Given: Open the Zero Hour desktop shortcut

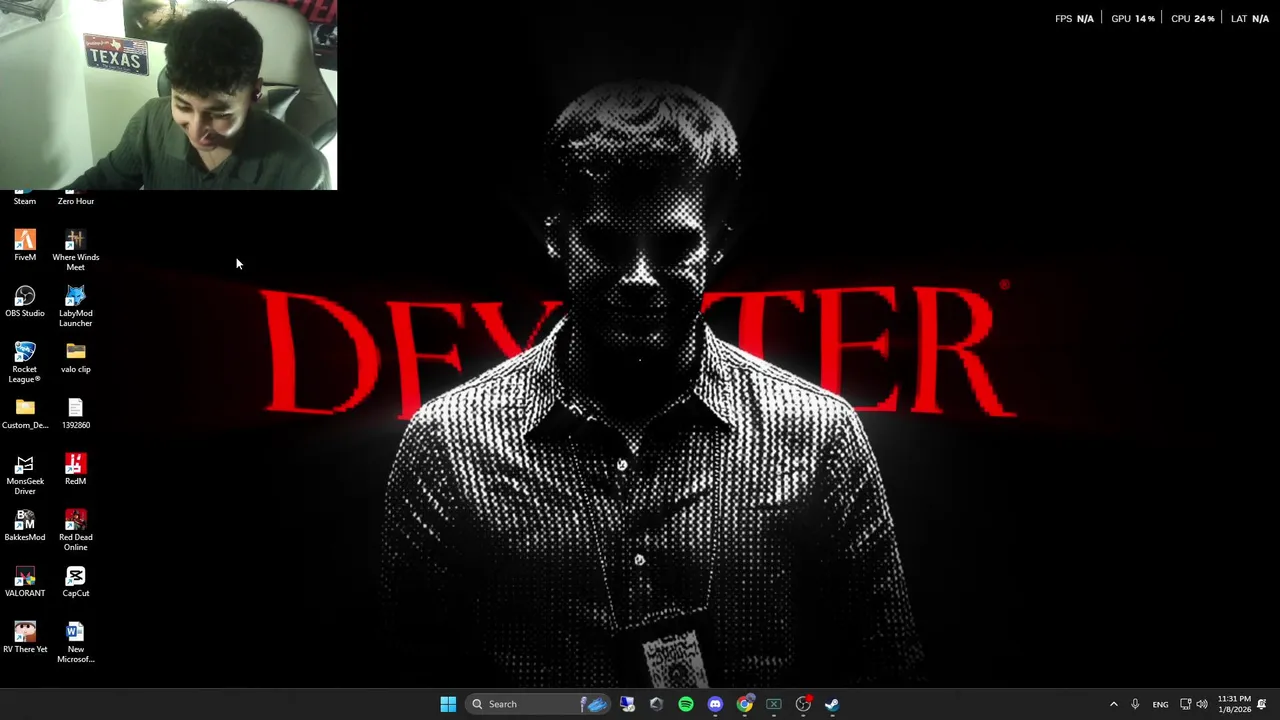Looking at the screenshot, I should click(76, 198).
